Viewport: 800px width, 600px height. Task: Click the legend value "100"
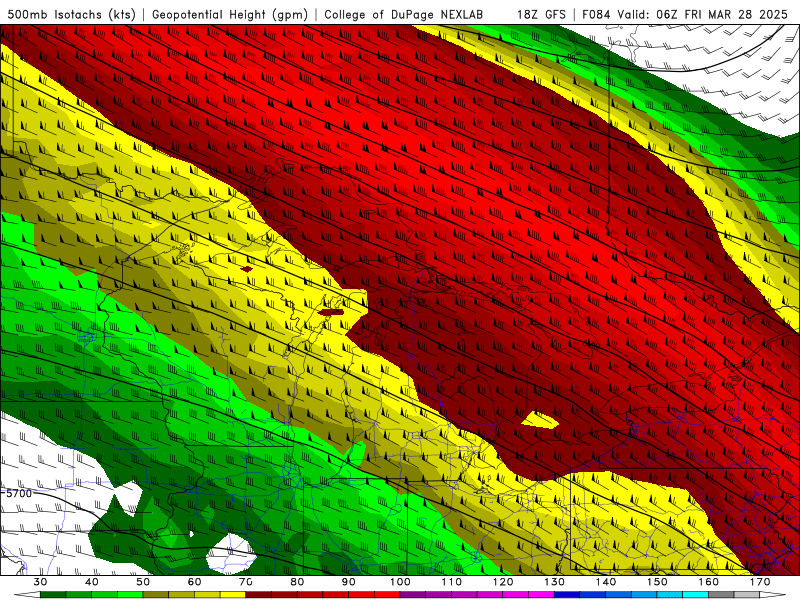pyautogui.click(x=400, y=582)
